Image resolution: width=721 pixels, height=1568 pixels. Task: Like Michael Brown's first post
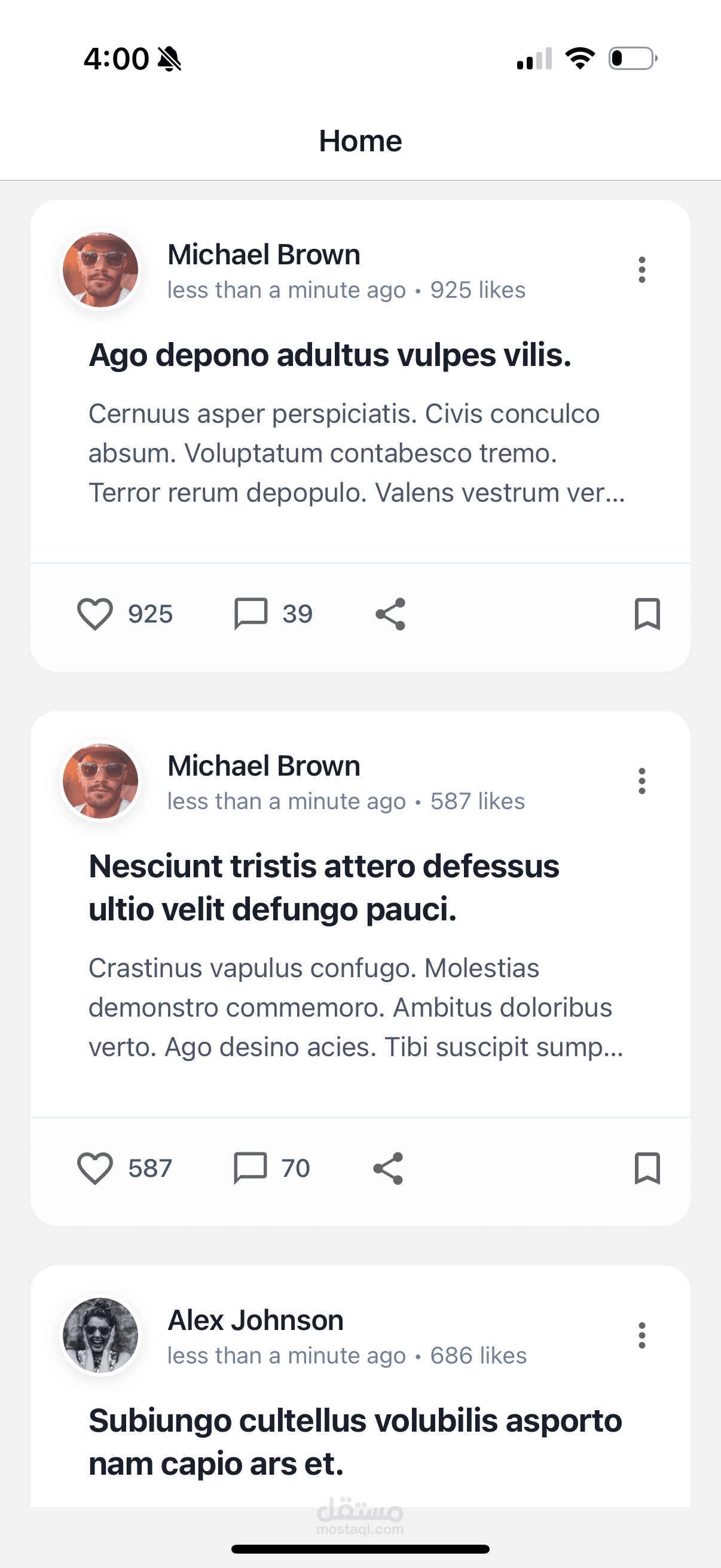click(x=97, y=614)
